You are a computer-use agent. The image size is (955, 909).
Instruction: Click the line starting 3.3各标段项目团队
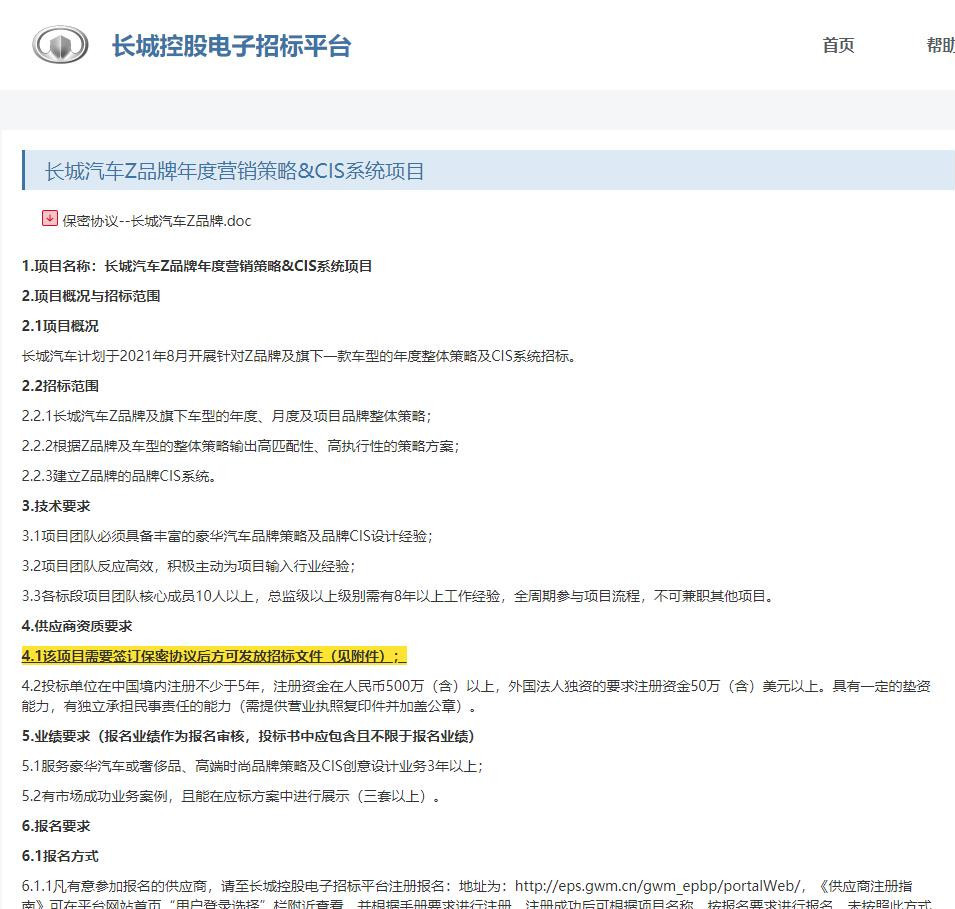point(398,596)
